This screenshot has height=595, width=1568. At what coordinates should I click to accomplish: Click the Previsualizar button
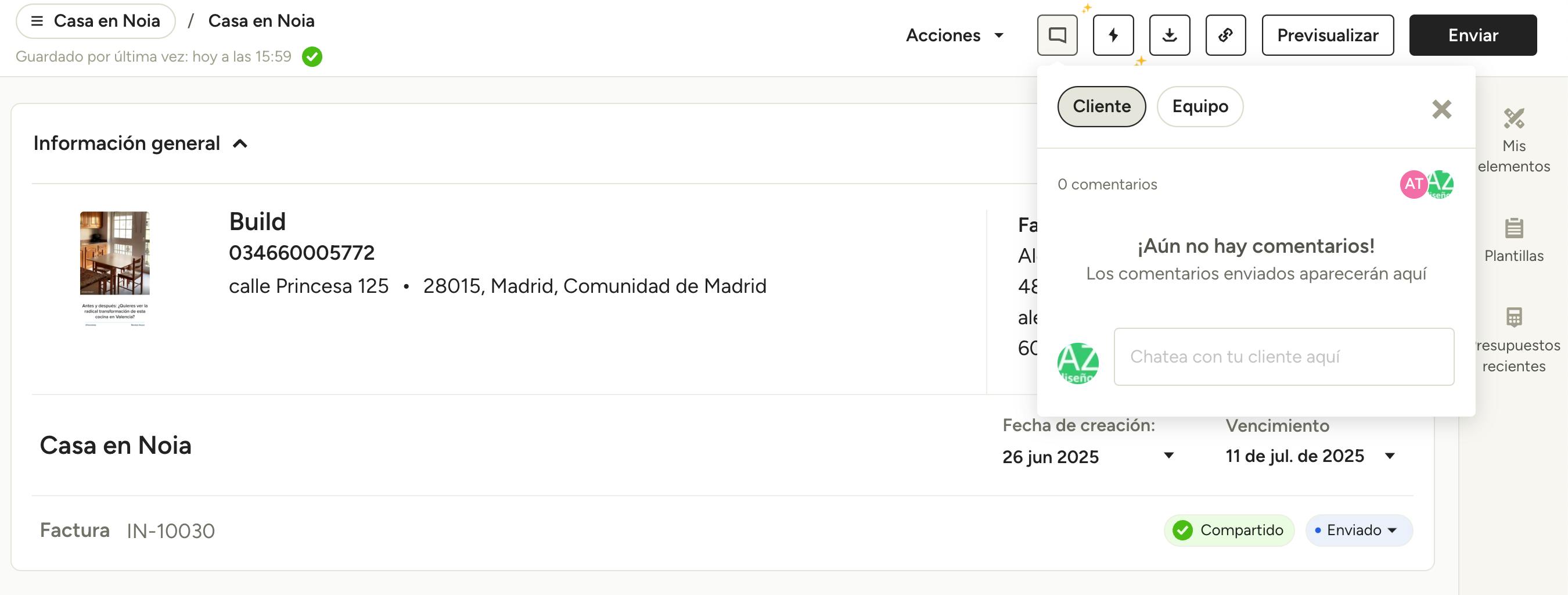coord(1328,35)
